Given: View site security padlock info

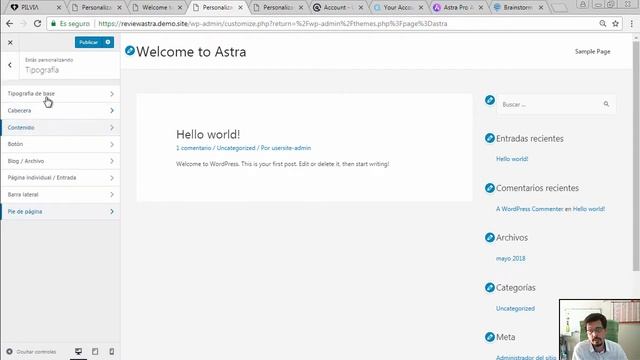Looking at the screenshot, I should pos(53,24).
